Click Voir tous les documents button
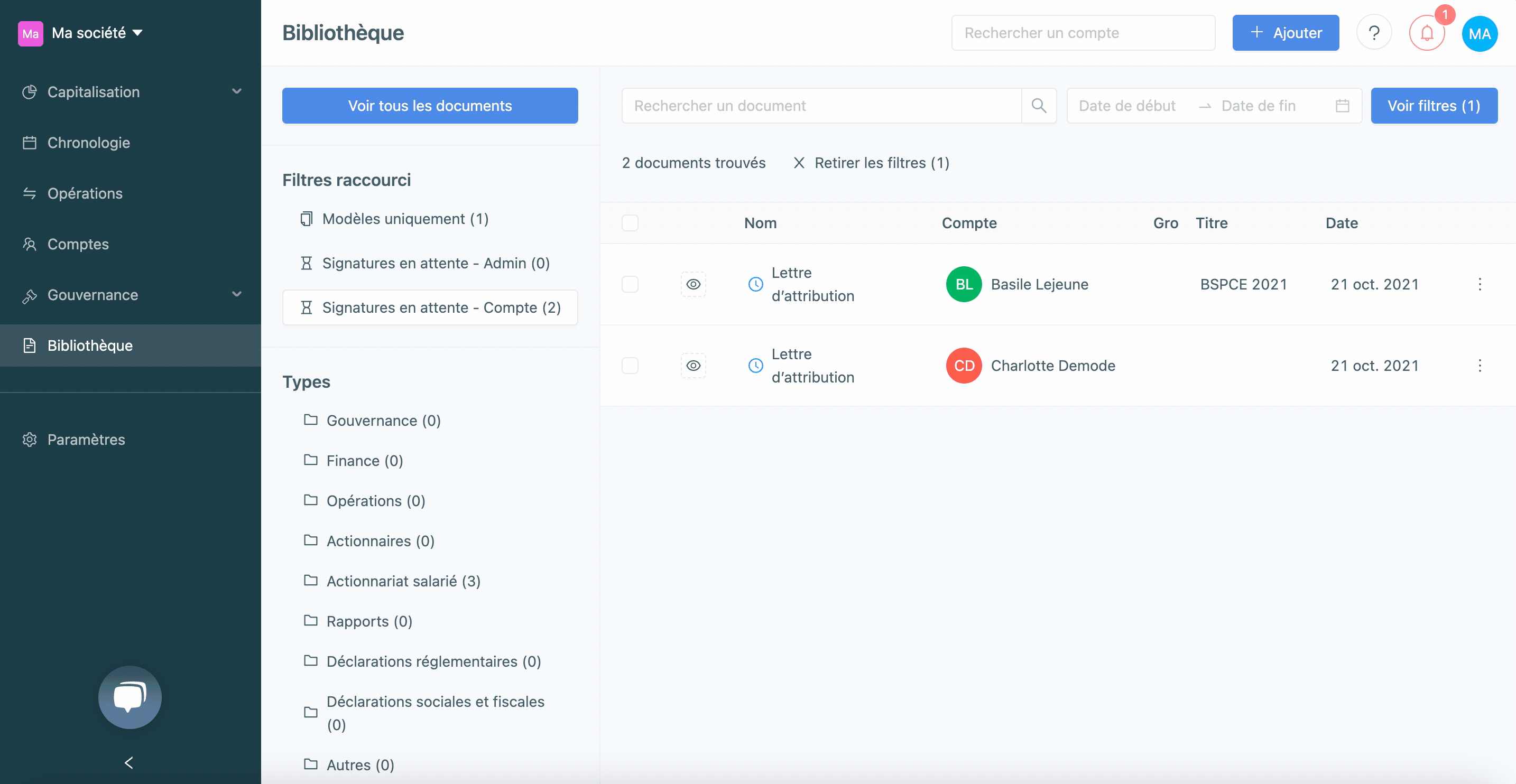This screenshot has height=784, width=1516. tap(430, 106)
